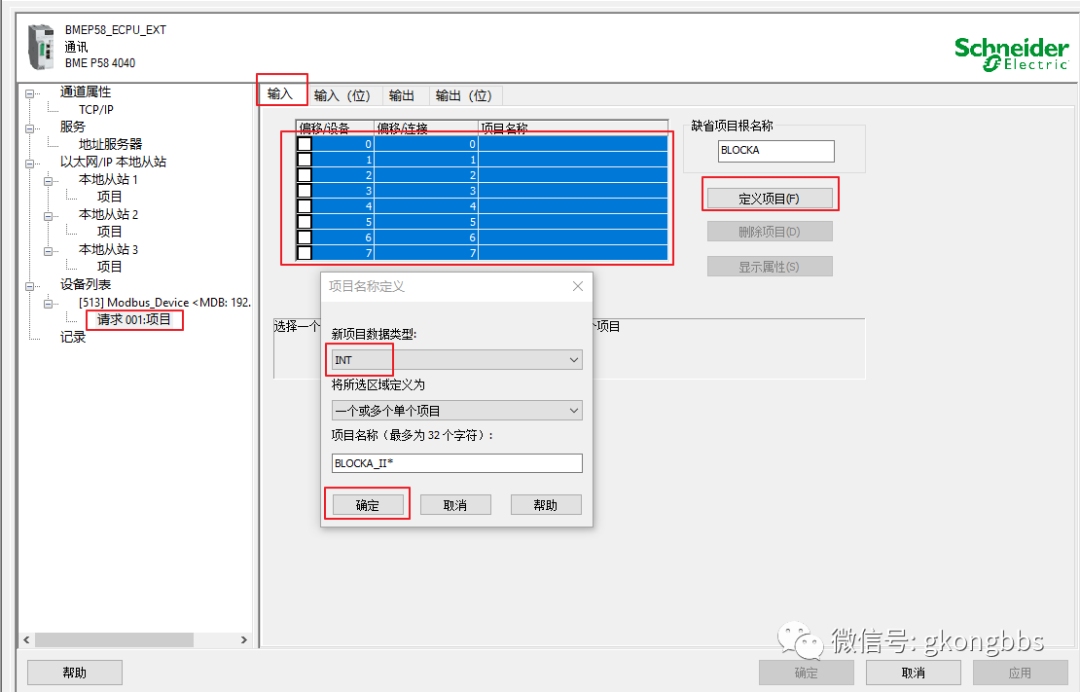The height and width of the screenshot is (692, 1080).
Task: Select the TCP/IP tree item
Action: pyautogui.click(x=96, y=109)
